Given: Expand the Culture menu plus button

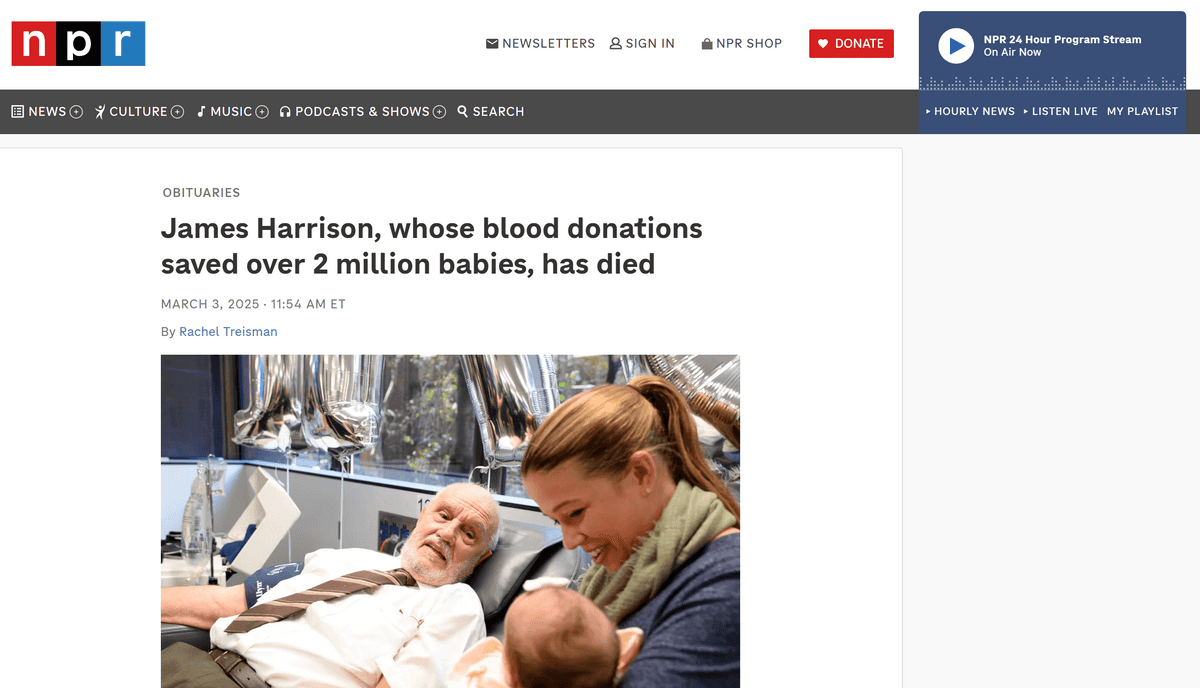Looking at the screenshot, I should click(x=177, y=112).
